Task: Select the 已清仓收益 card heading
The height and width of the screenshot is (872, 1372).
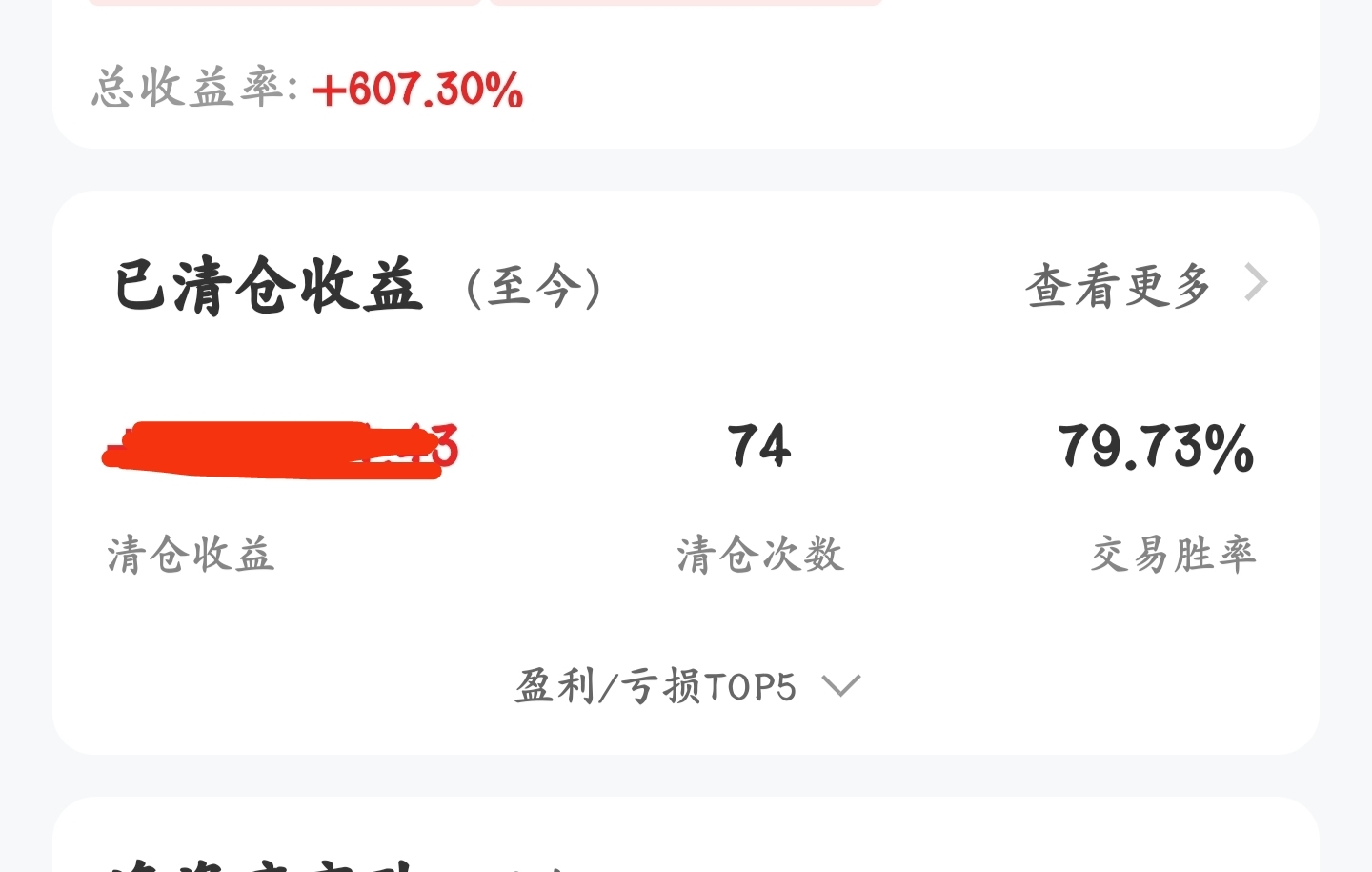Action: tap(268, 285)
